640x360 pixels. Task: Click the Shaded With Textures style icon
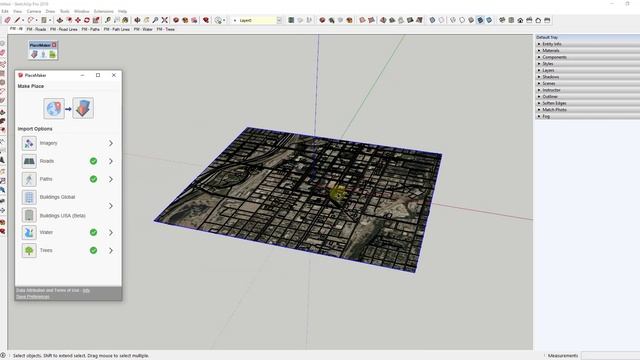click(480, 20)
